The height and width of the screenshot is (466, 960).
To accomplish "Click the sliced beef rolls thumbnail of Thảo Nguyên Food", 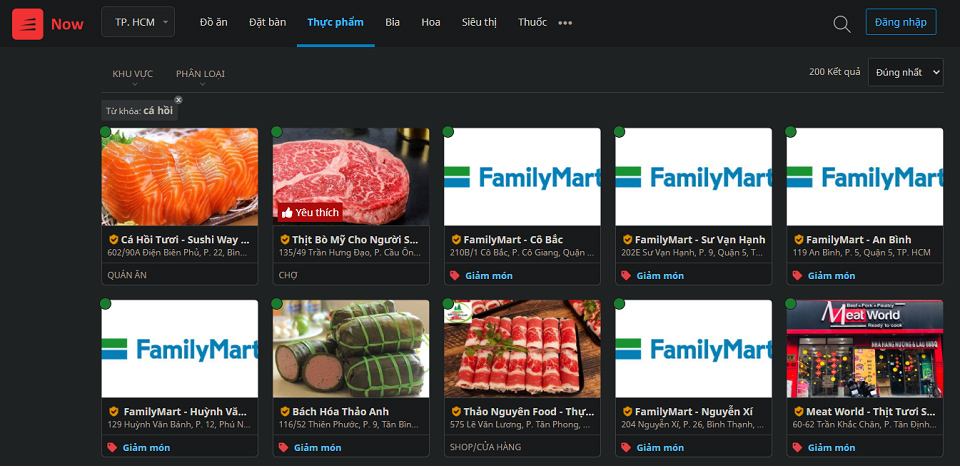I will pos(522,348).
